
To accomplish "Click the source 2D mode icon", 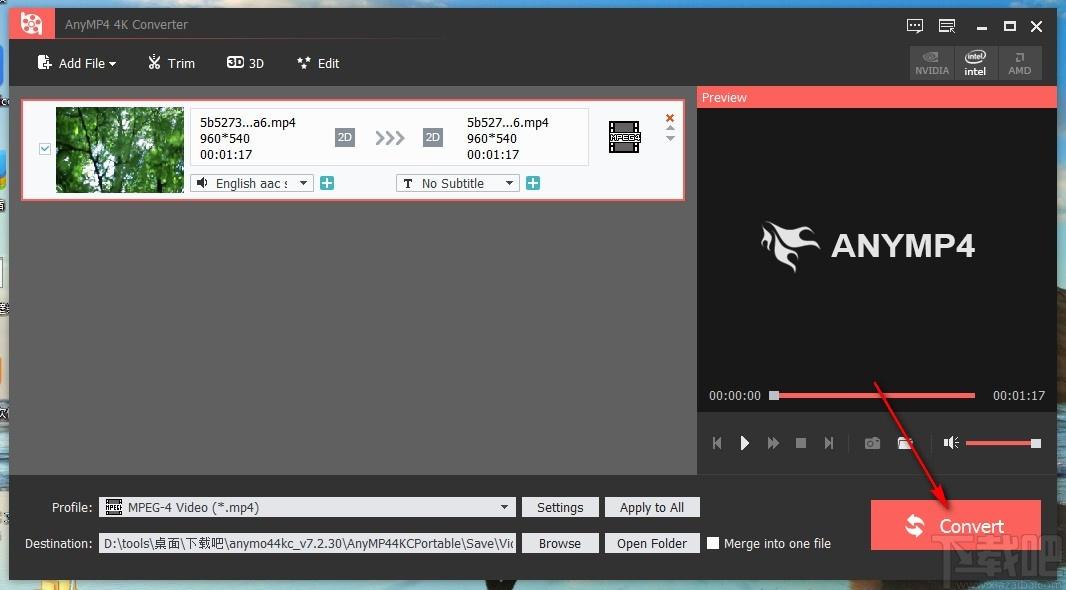I will click(345, 137).
